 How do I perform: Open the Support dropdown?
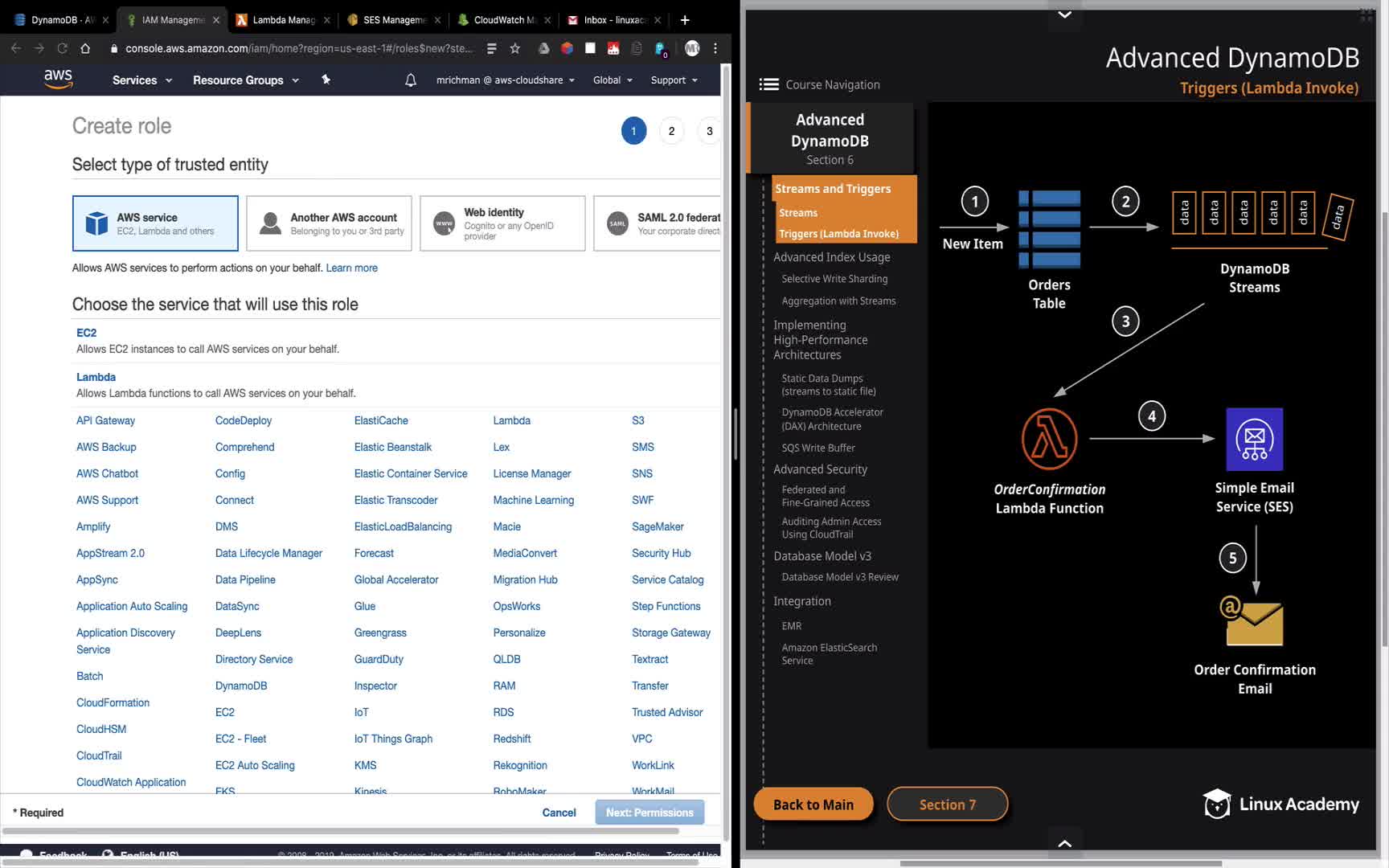[x=674, y=80]
